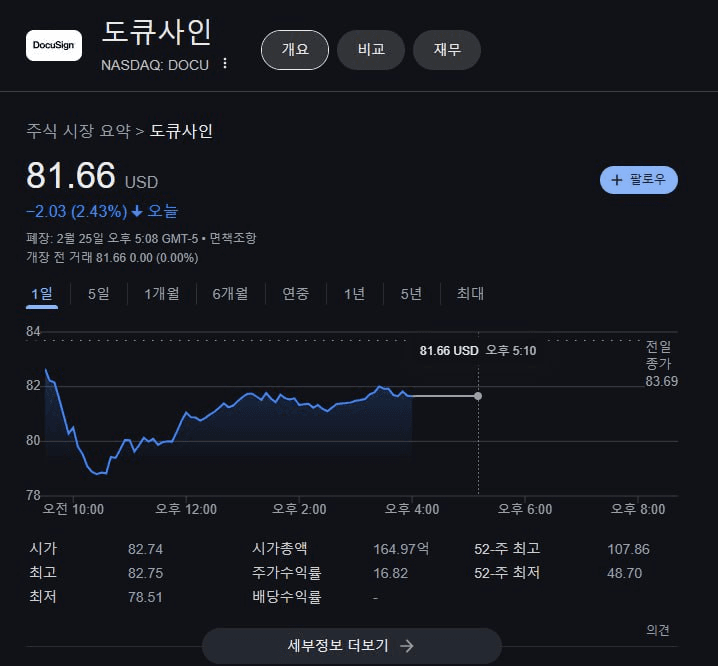Click the 52-주 최저 value 48.70
Screen dimensions: 718x666
point(625,573)
